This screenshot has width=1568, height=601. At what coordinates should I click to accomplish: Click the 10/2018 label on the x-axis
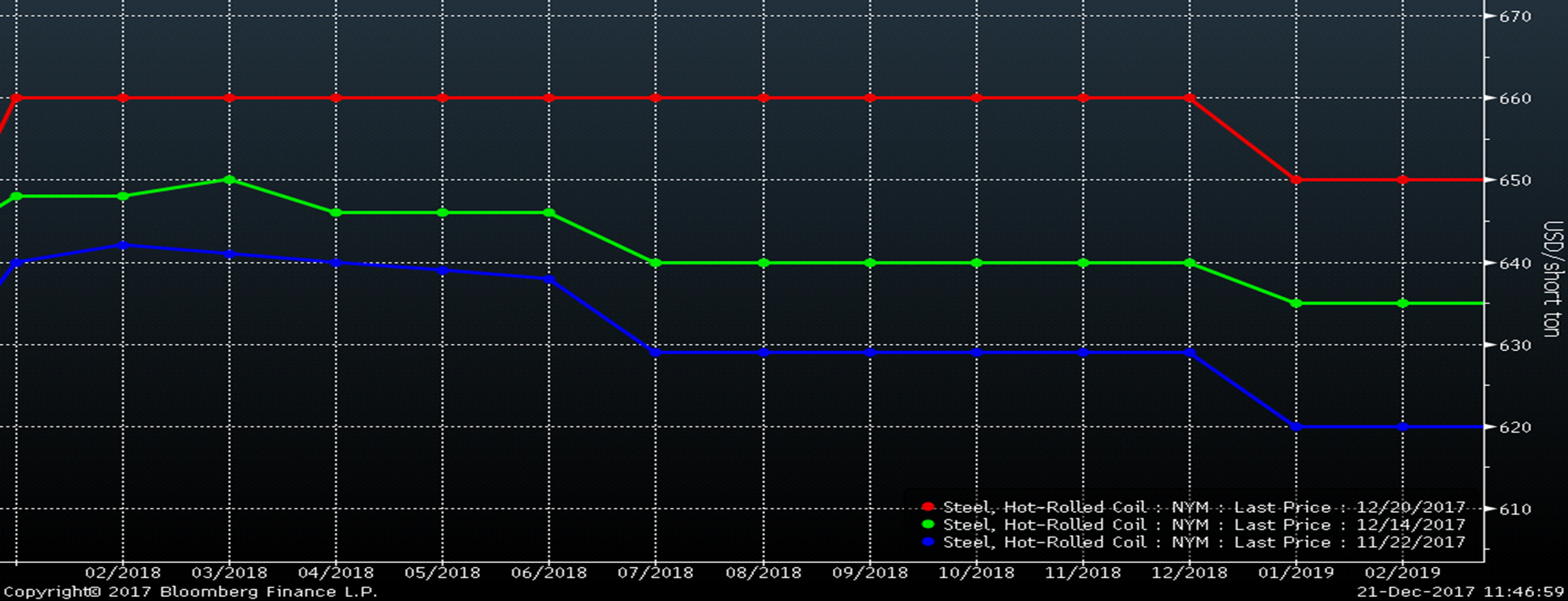[x=976, y=573]
